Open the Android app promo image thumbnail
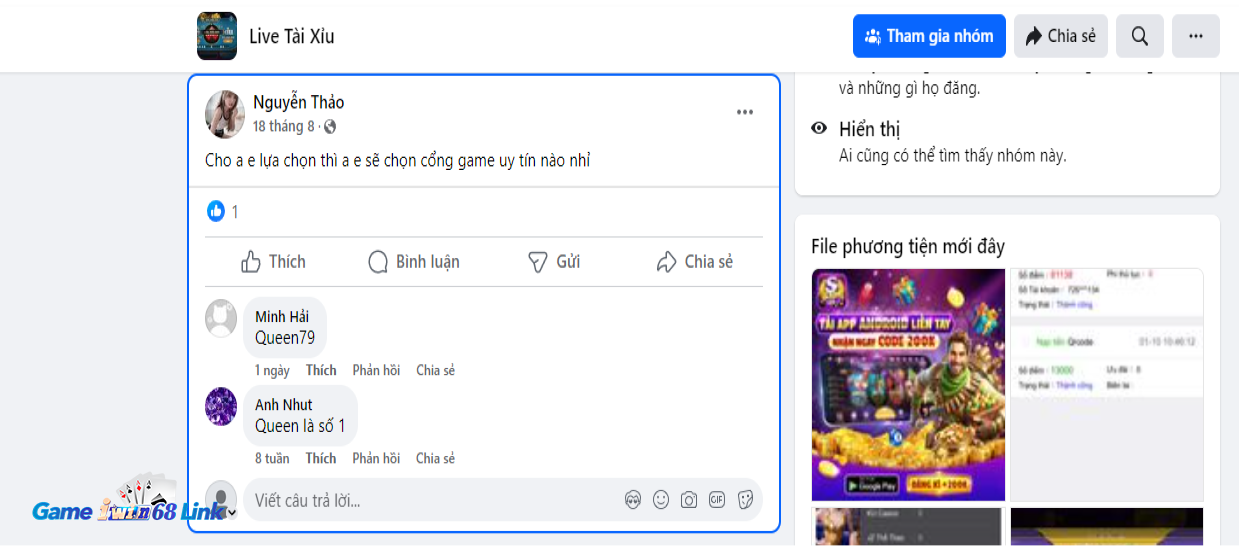 (x=908, y=384)
